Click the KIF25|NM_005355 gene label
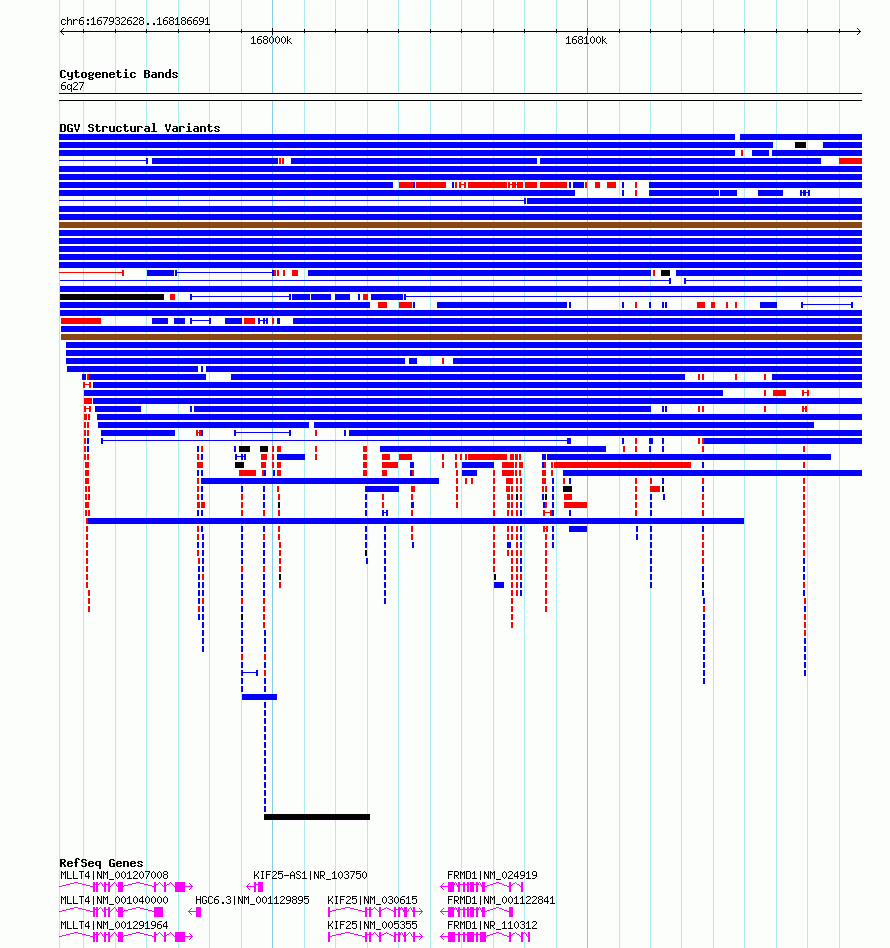Screen dimensions: 890x948 coord(372,925)
